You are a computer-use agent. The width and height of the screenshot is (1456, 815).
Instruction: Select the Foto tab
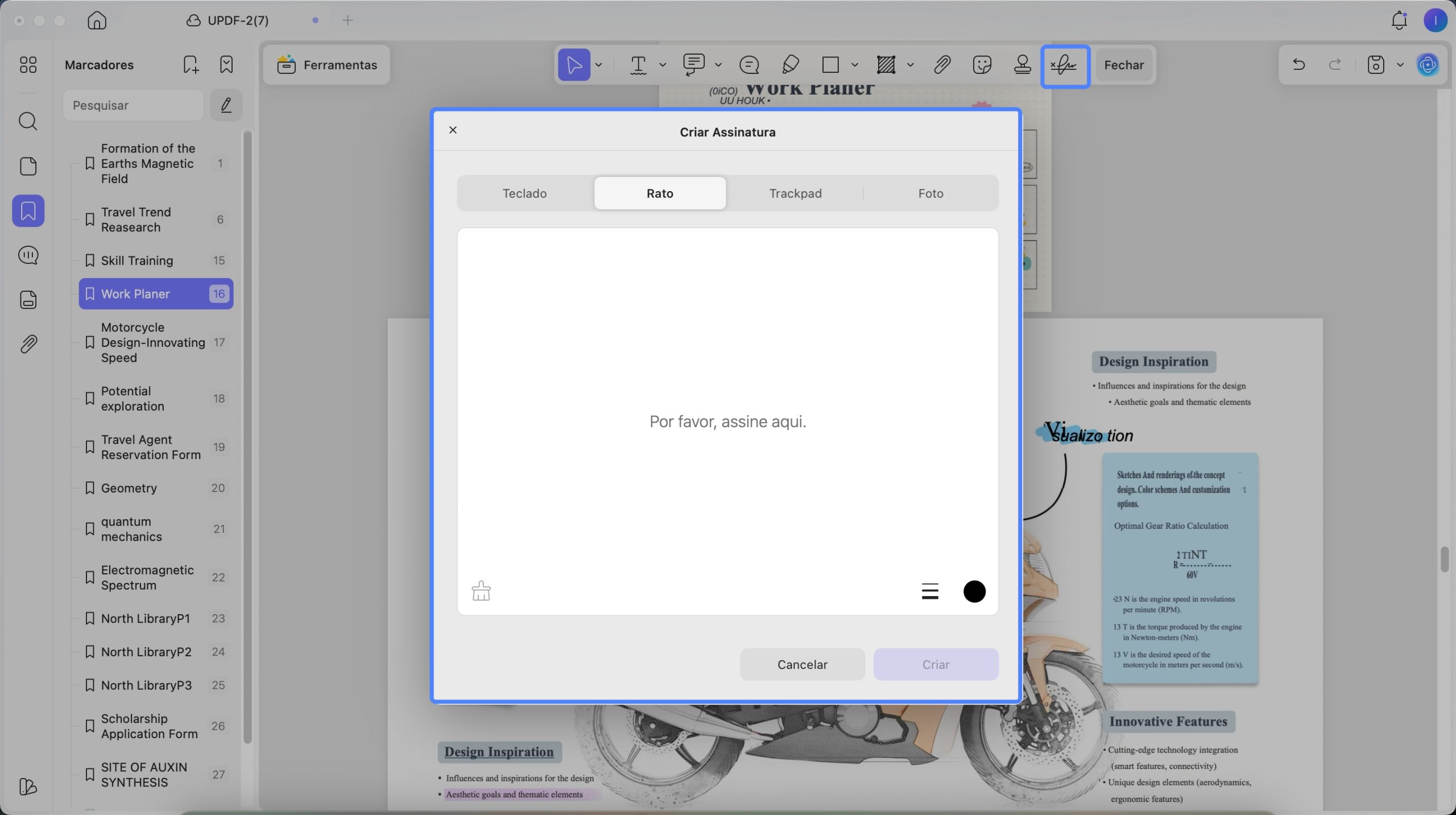click(930, 193)
